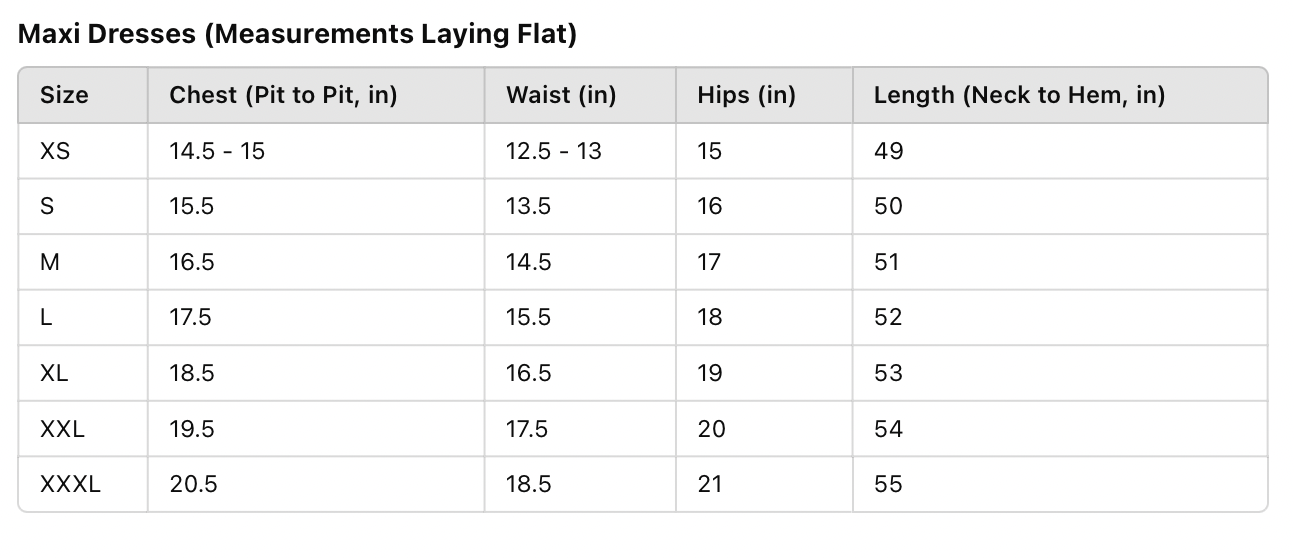
Task: Select the XXL size row label
Action: click(x=62, y=429)
